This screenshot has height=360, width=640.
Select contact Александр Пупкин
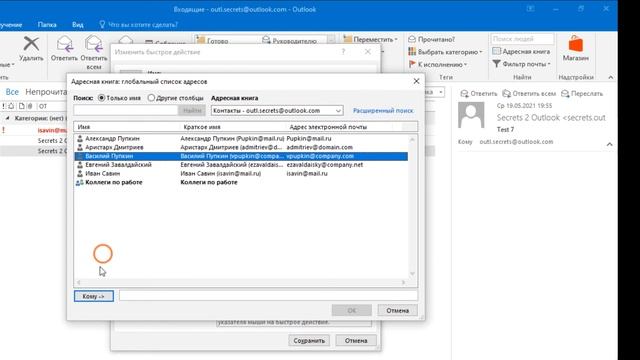click(241, 138)
